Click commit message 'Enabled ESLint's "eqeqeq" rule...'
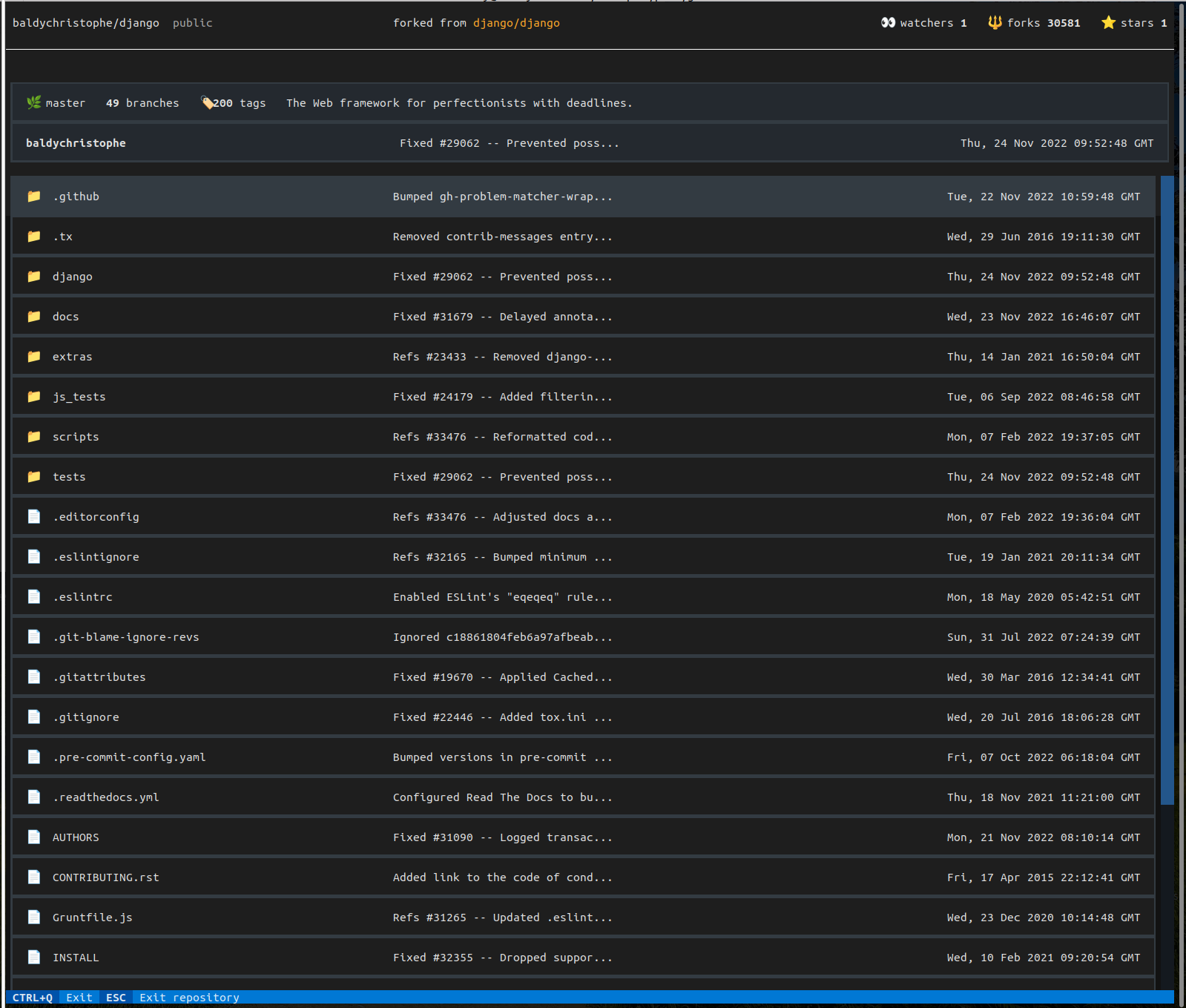 pos(503,597)
